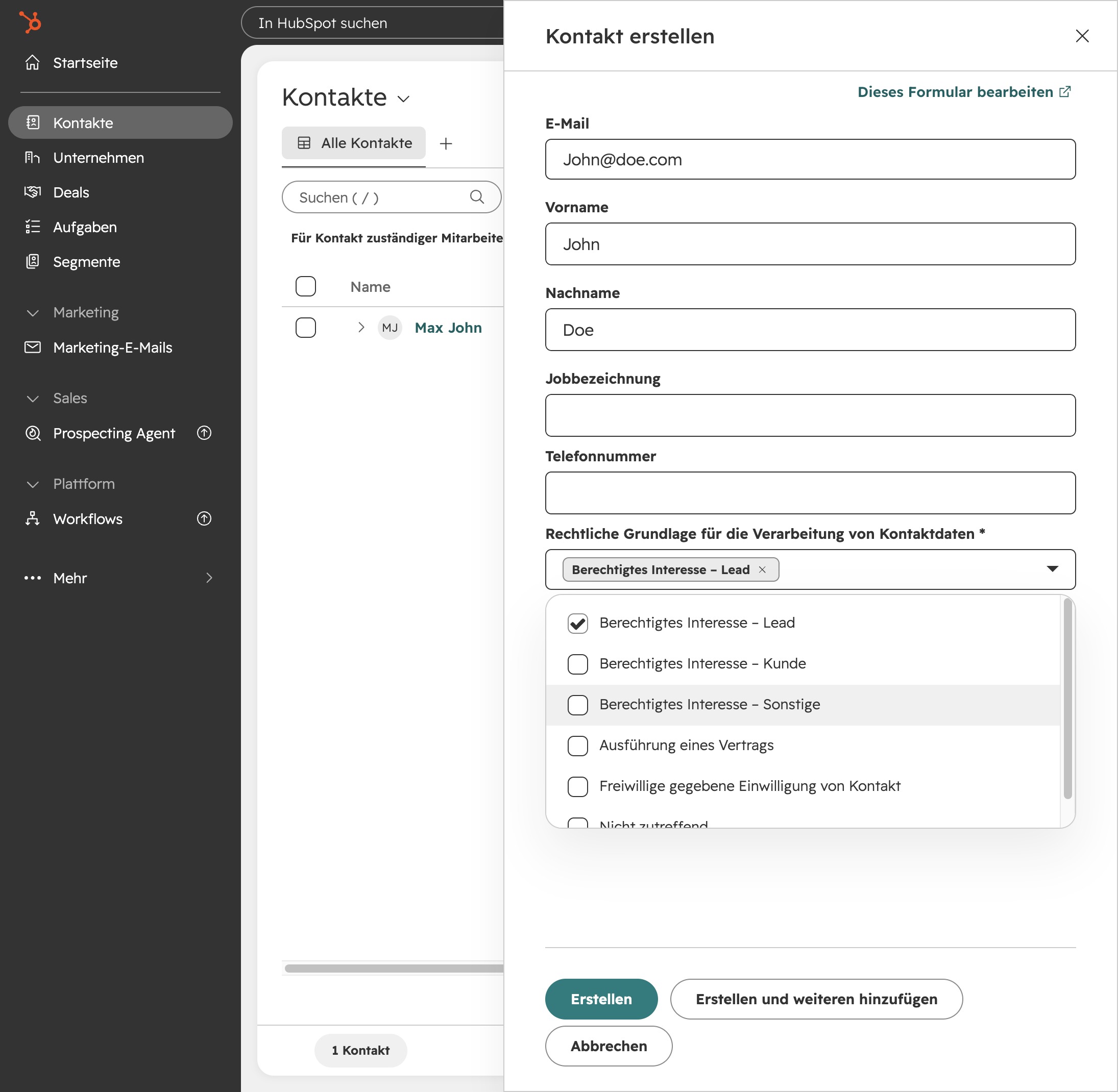Click the Prospecting Agent target icon
The height and width of the screenshot is (1092, 1118).
[33, 433]
